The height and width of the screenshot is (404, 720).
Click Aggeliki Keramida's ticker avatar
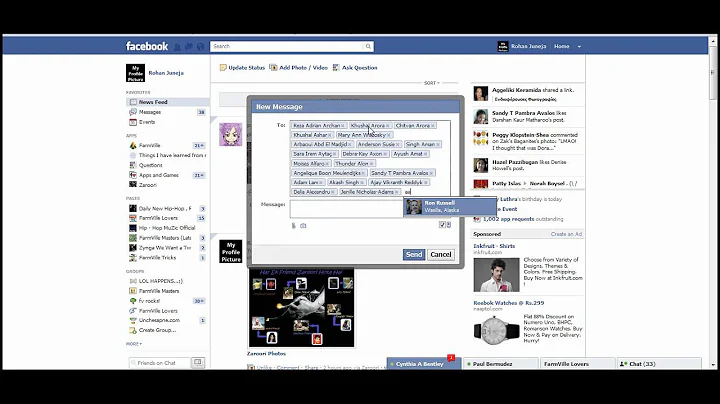click(x=481, y=93)
